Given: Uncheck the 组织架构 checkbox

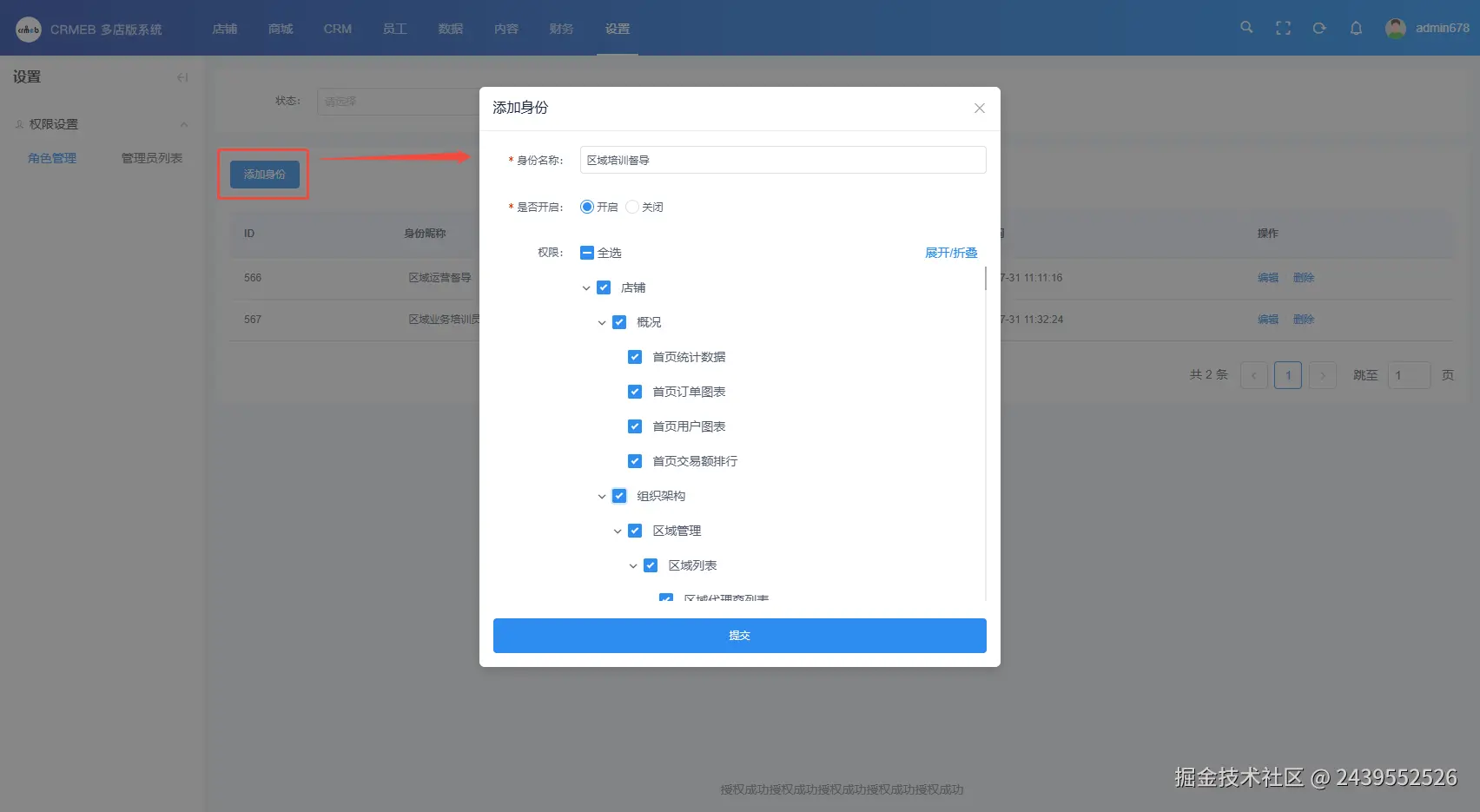Looking at the screenshot, I should (619, 496).
